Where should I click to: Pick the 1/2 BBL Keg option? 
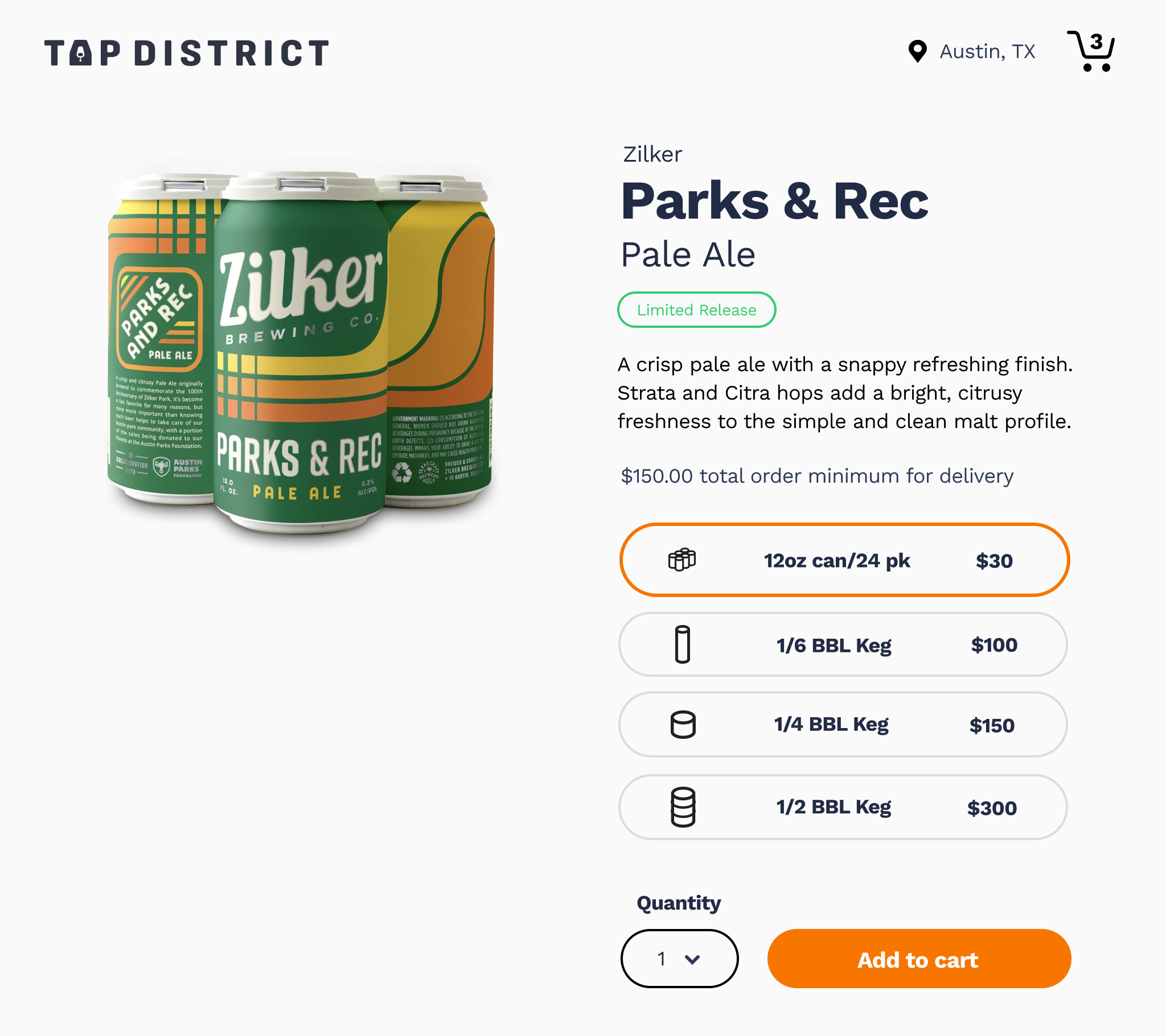[843, 807]
